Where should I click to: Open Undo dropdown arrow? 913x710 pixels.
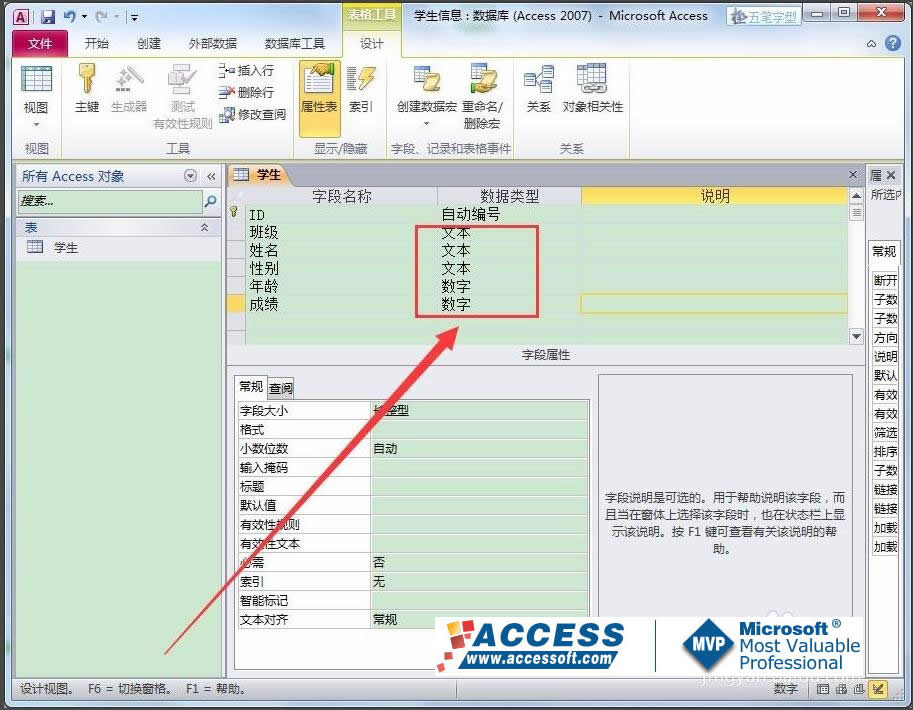[x=84, y=16]
